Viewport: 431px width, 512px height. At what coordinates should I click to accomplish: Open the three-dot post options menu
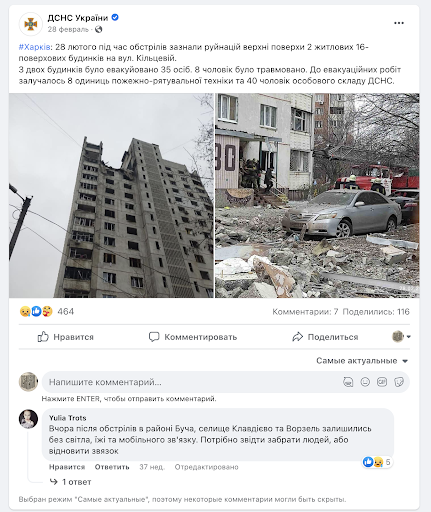pos(399,23)
